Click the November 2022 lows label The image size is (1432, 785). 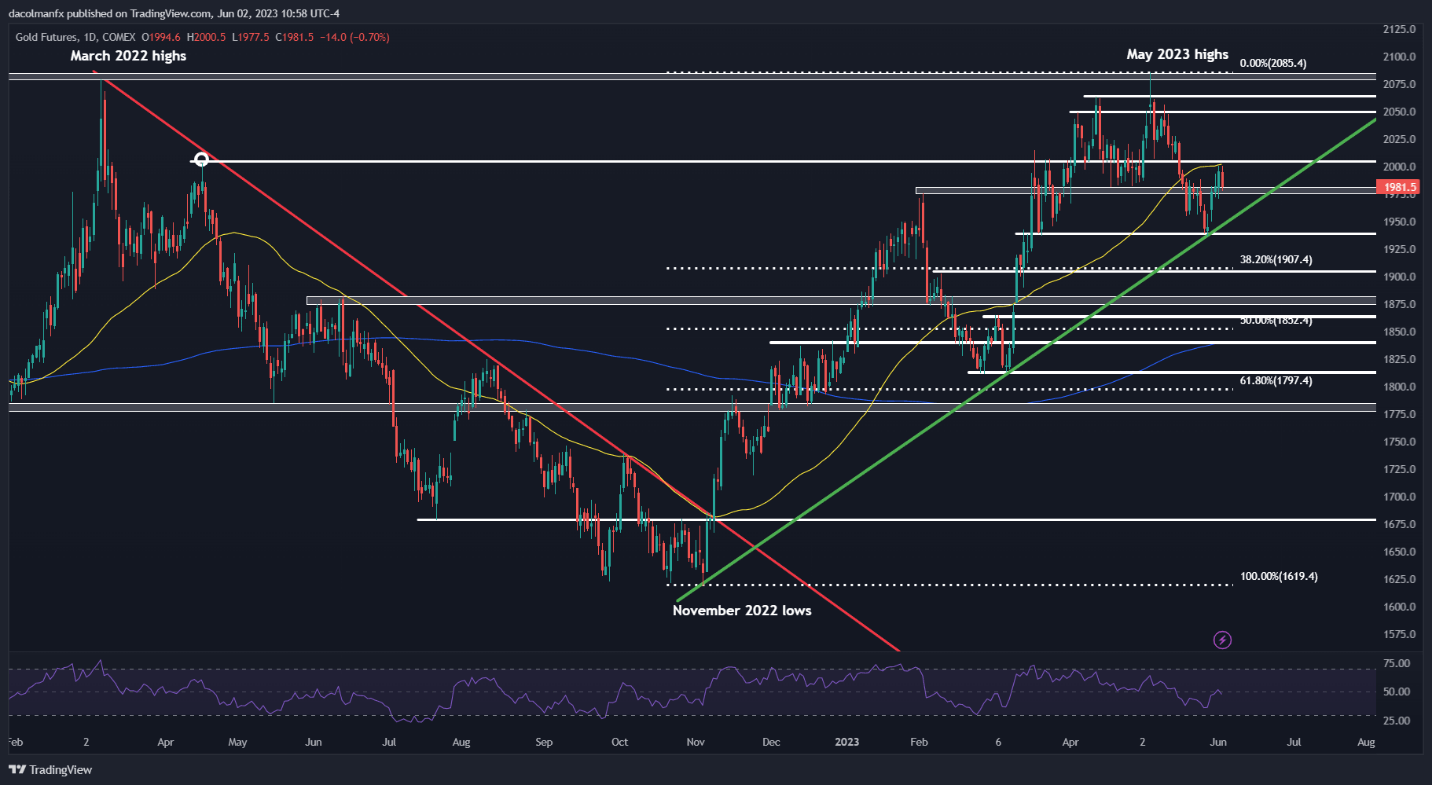[742, 610]
